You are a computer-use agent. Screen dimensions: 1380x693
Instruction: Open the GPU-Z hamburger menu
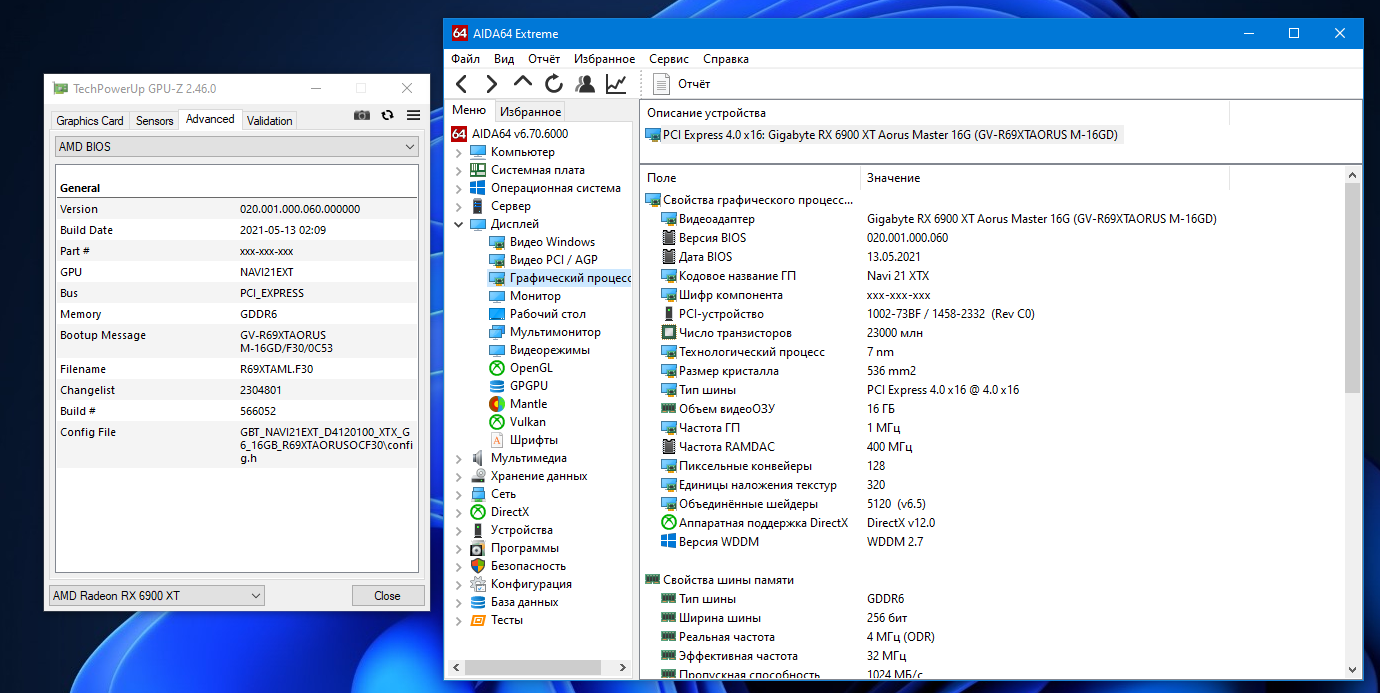(x=413, y=116)
